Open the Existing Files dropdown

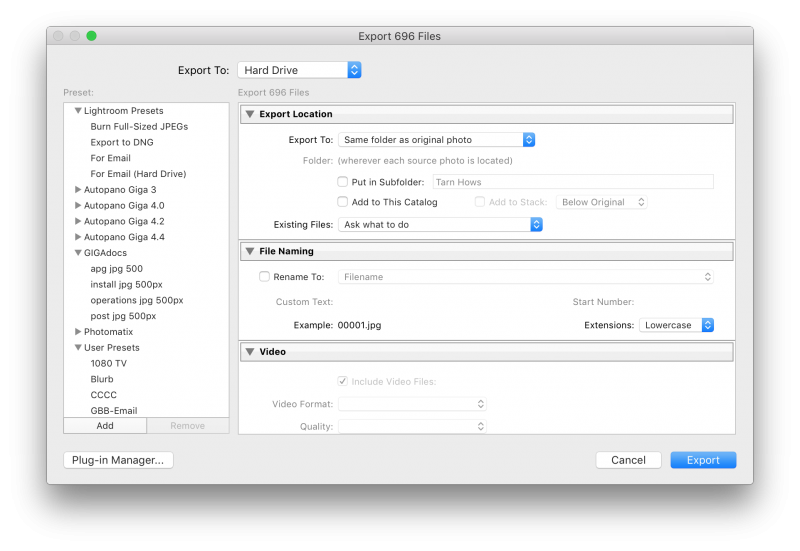(438, 225)
